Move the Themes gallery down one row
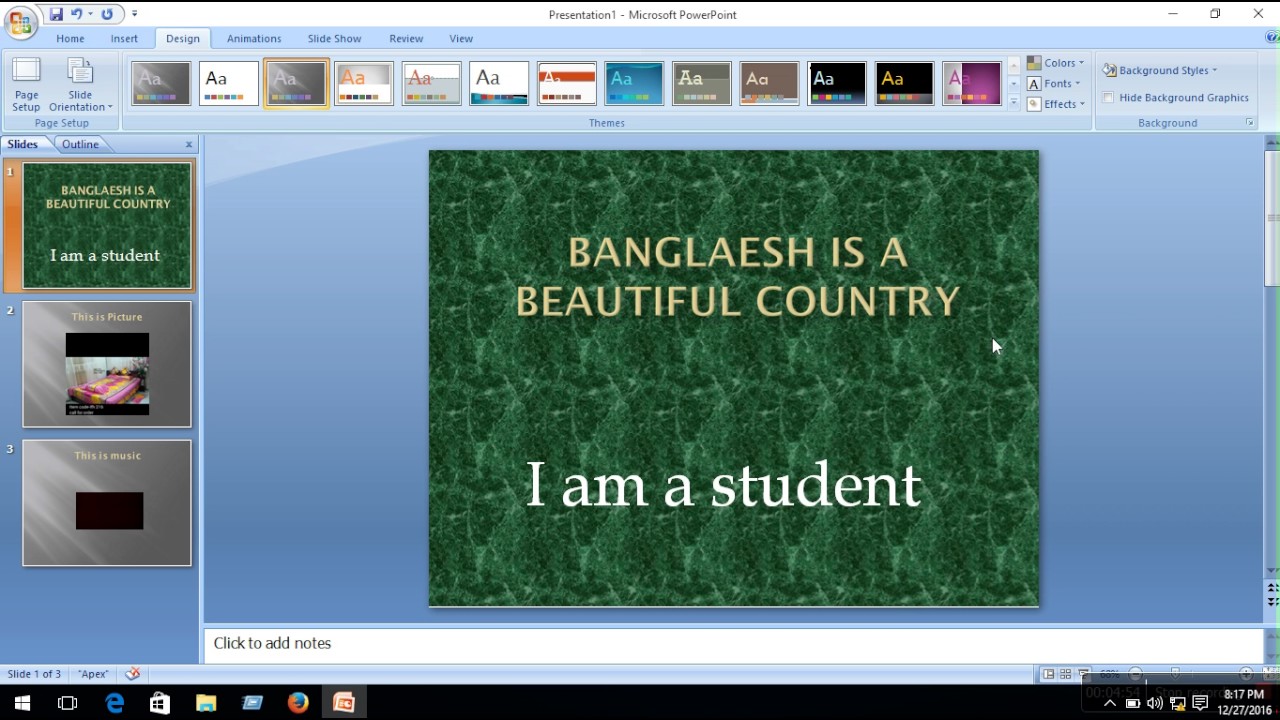1280x720 pixels. pyautogui.click(x=1013, y=84)
